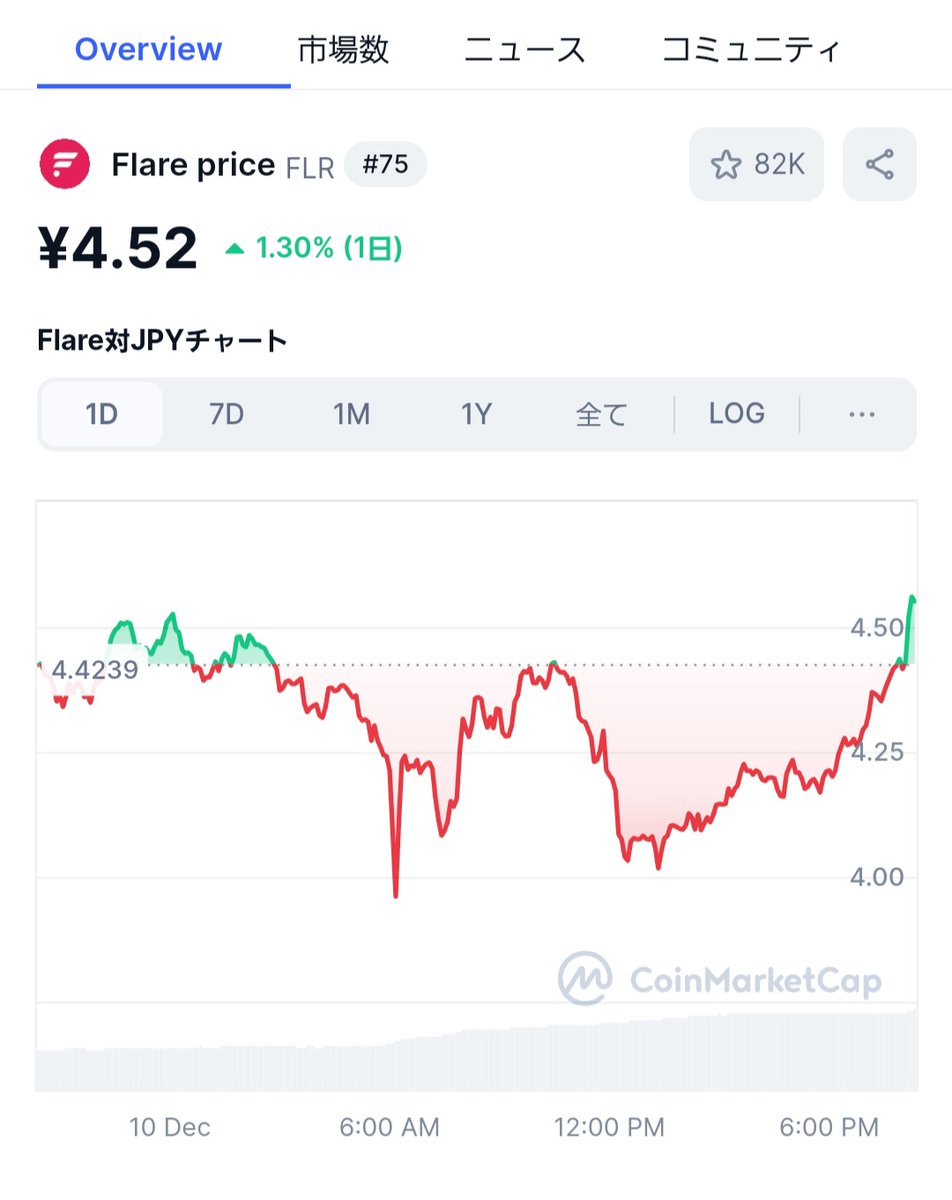The image size is (952, 1200).
Task: Toggle LOG scale on the chart
Action: click(737, 414)
